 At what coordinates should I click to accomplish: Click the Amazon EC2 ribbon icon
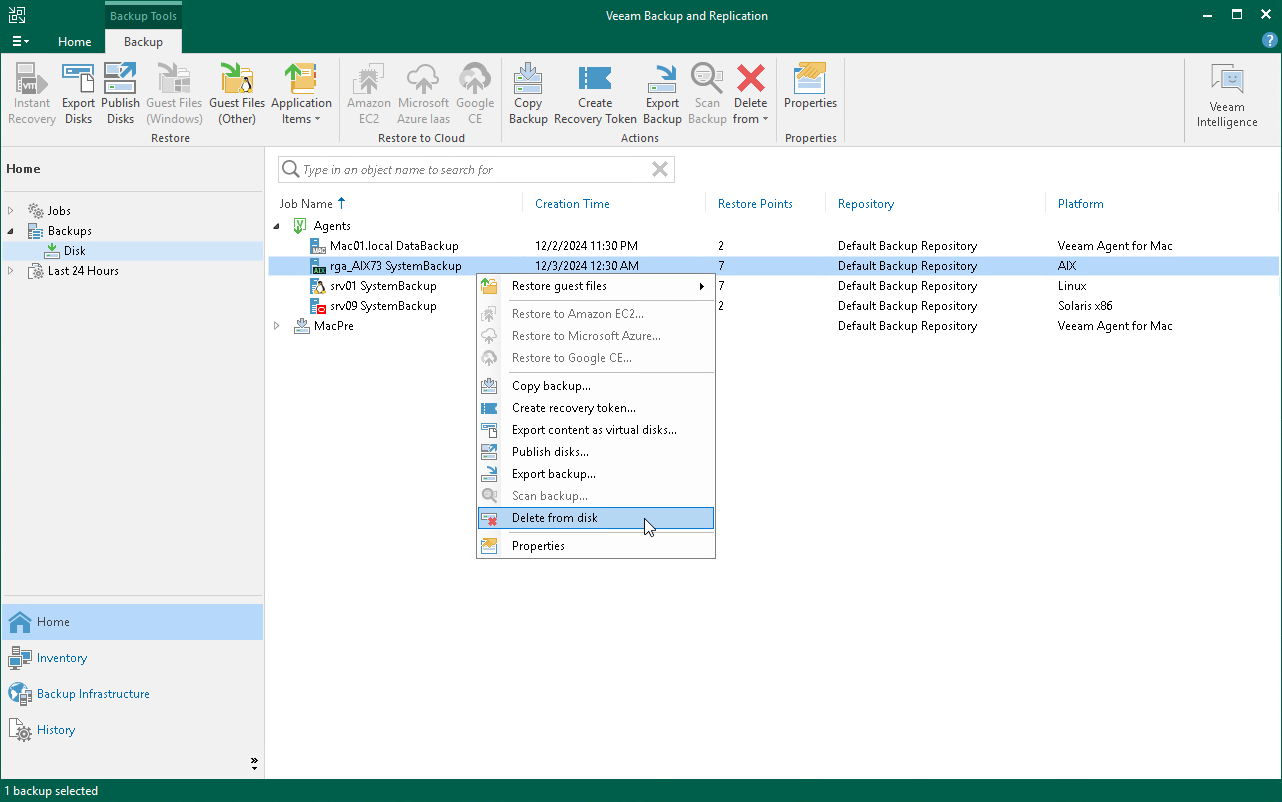[x=369, y=94]
